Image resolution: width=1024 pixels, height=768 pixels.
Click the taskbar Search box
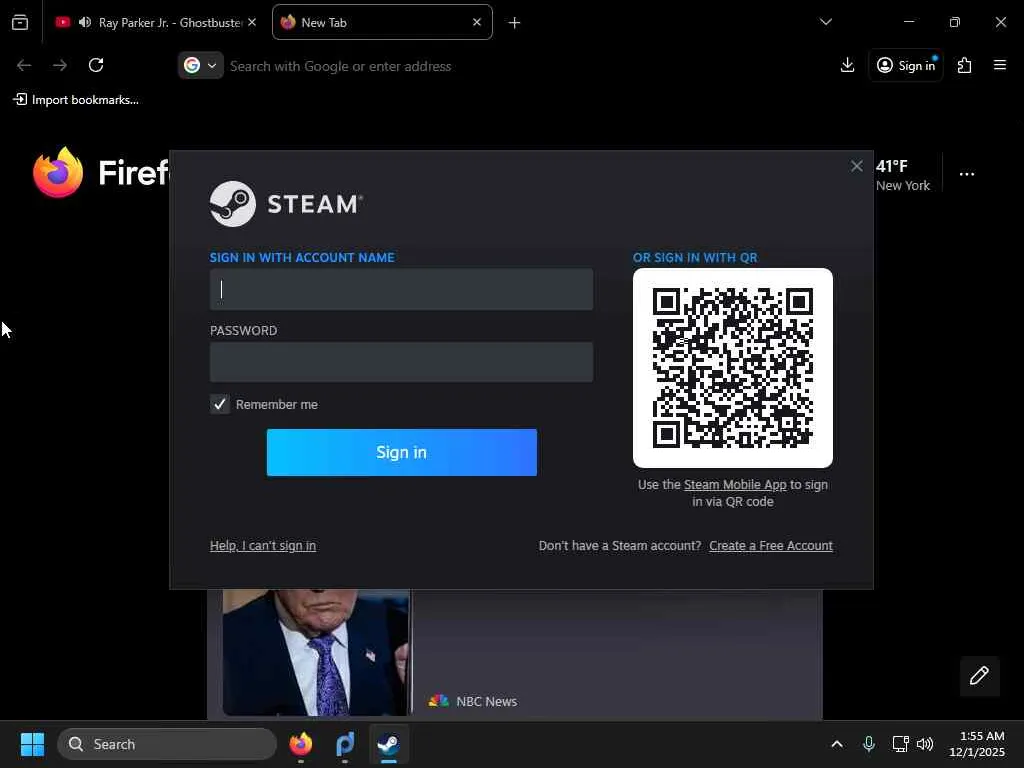(x=167, y=744)
